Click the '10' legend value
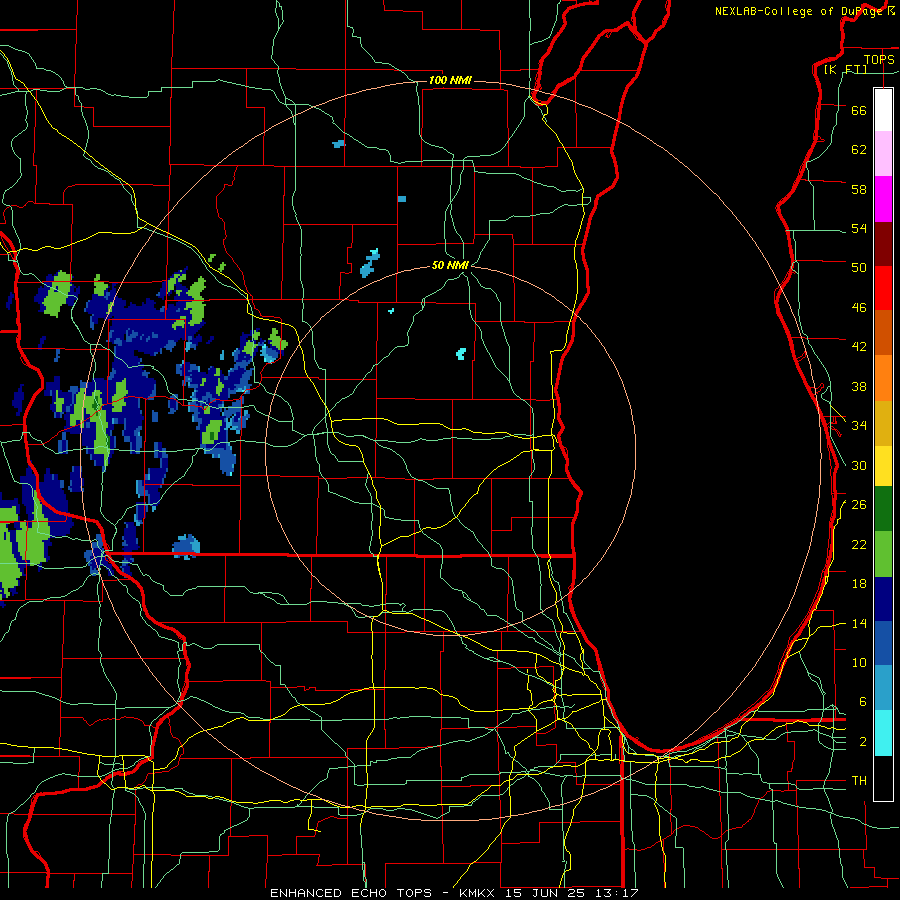The height and width of the screenshot is (900, 900). click(x=859, y=662)
